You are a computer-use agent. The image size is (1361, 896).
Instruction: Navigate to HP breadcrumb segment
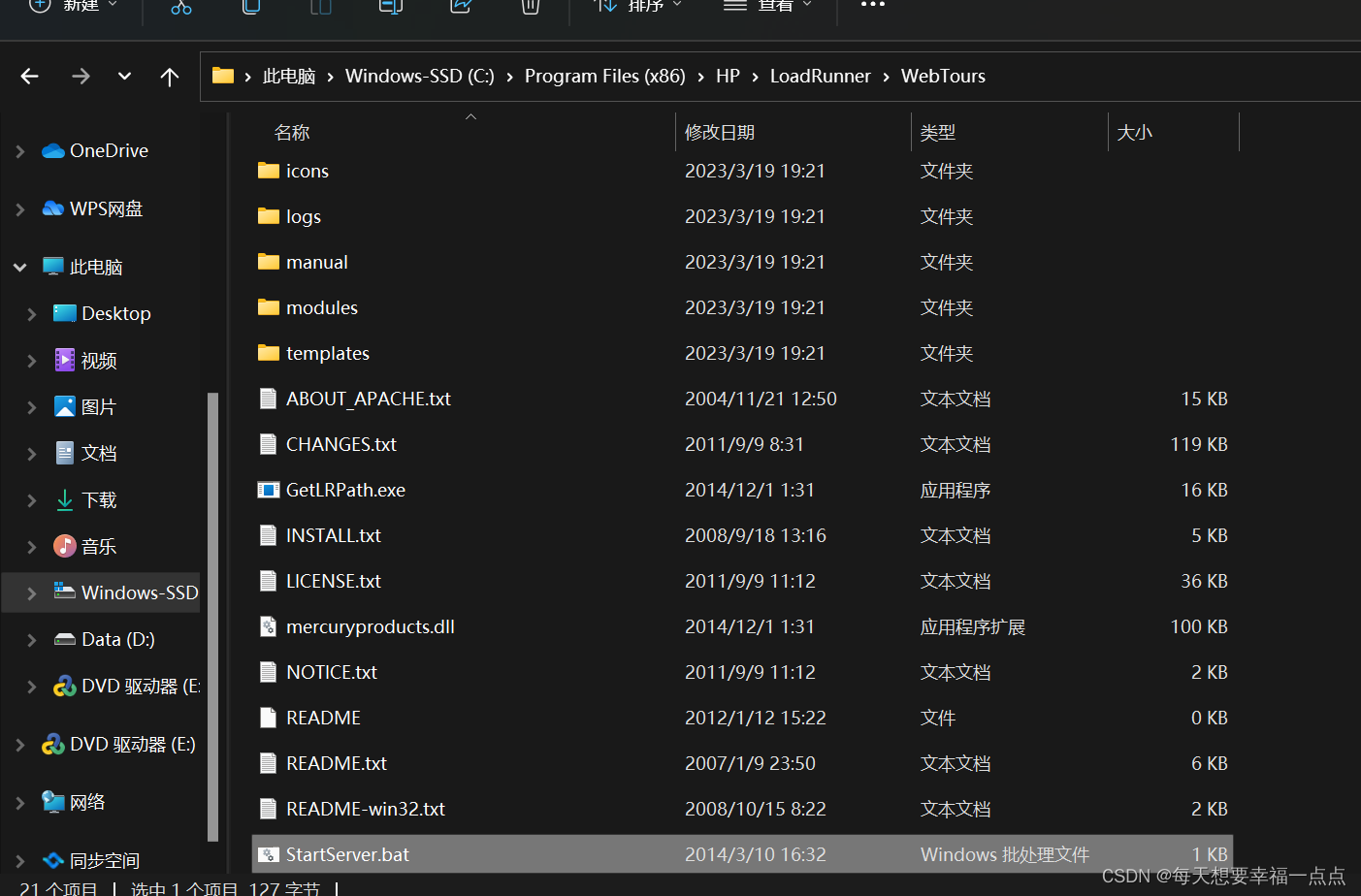point(728,76)
